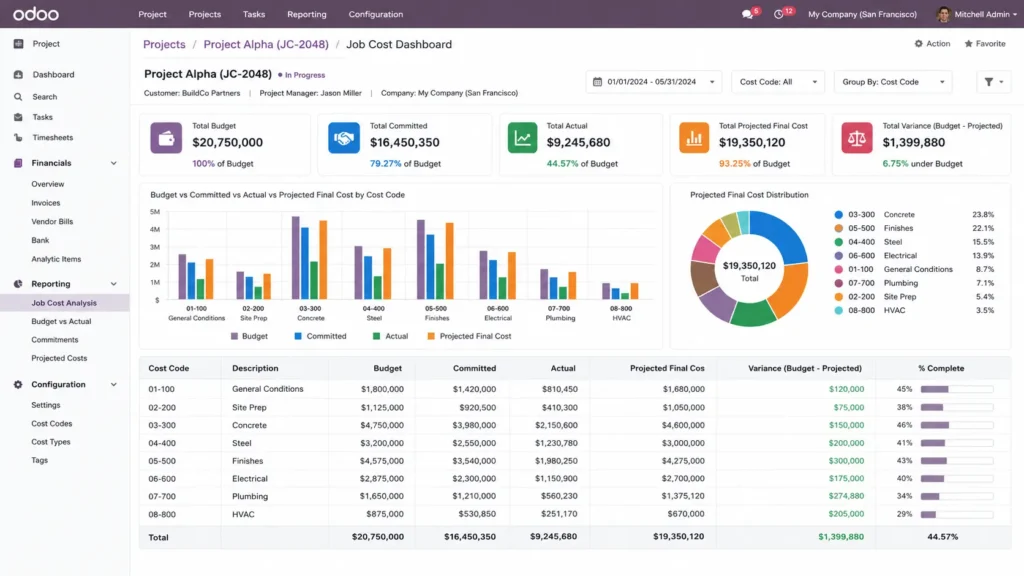Click the Total Budget wallet icon
1024x576 pixels.
click(x=167, y=138)
